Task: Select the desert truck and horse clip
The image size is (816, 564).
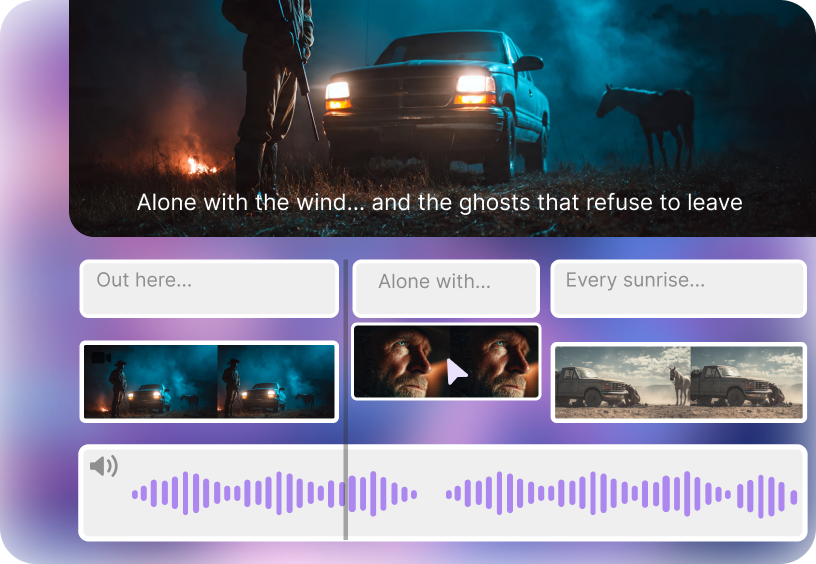Action: 679,382
